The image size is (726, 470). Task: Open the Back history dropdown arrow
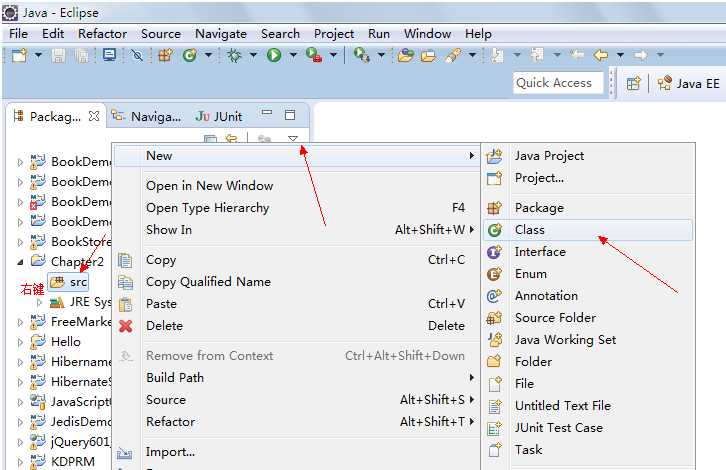click(x=620, y=56)
